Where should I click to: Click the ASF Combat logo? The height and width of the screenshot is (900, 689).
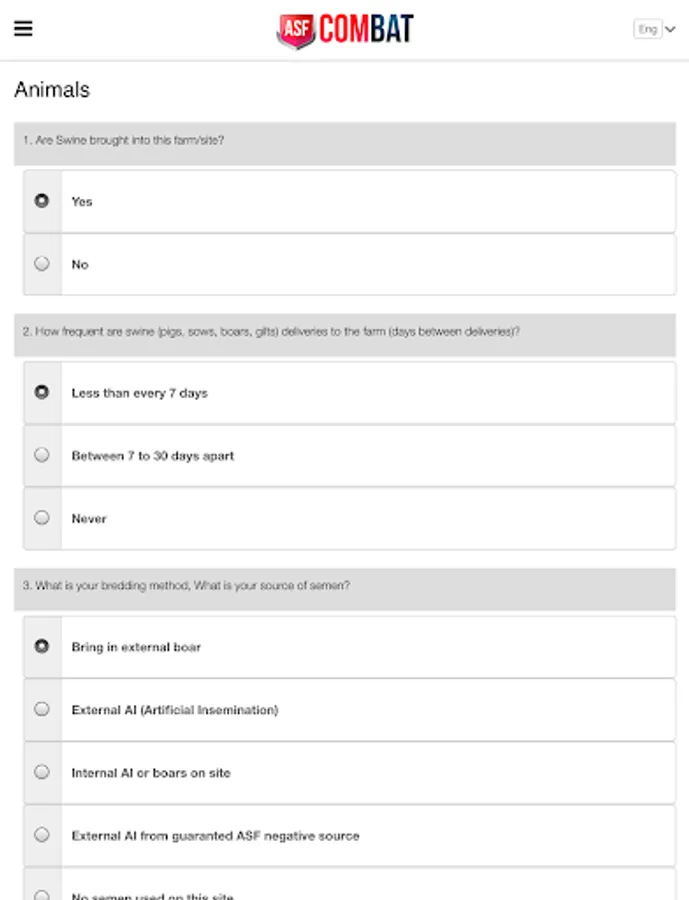(345, 30)
